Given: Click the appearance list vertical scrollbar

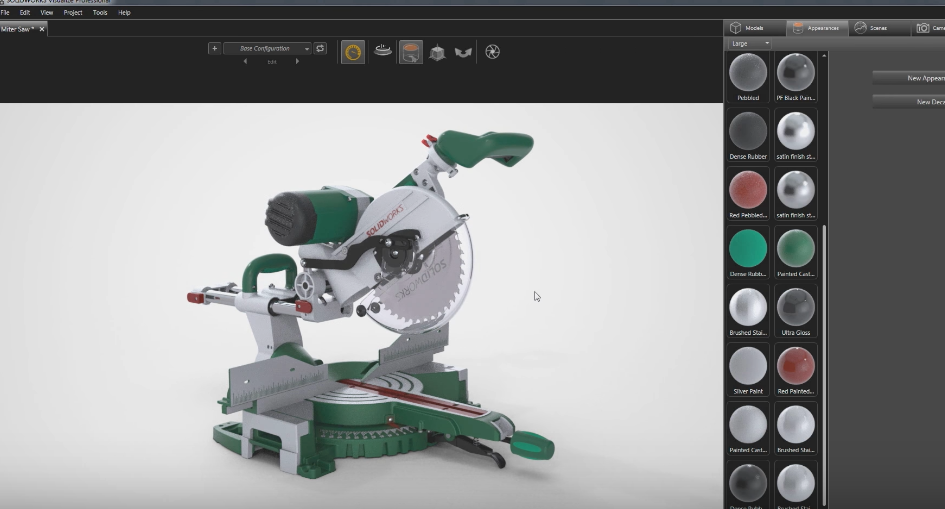Looking at the screenshot, I should pyautogui.click(x=824, y=366).
